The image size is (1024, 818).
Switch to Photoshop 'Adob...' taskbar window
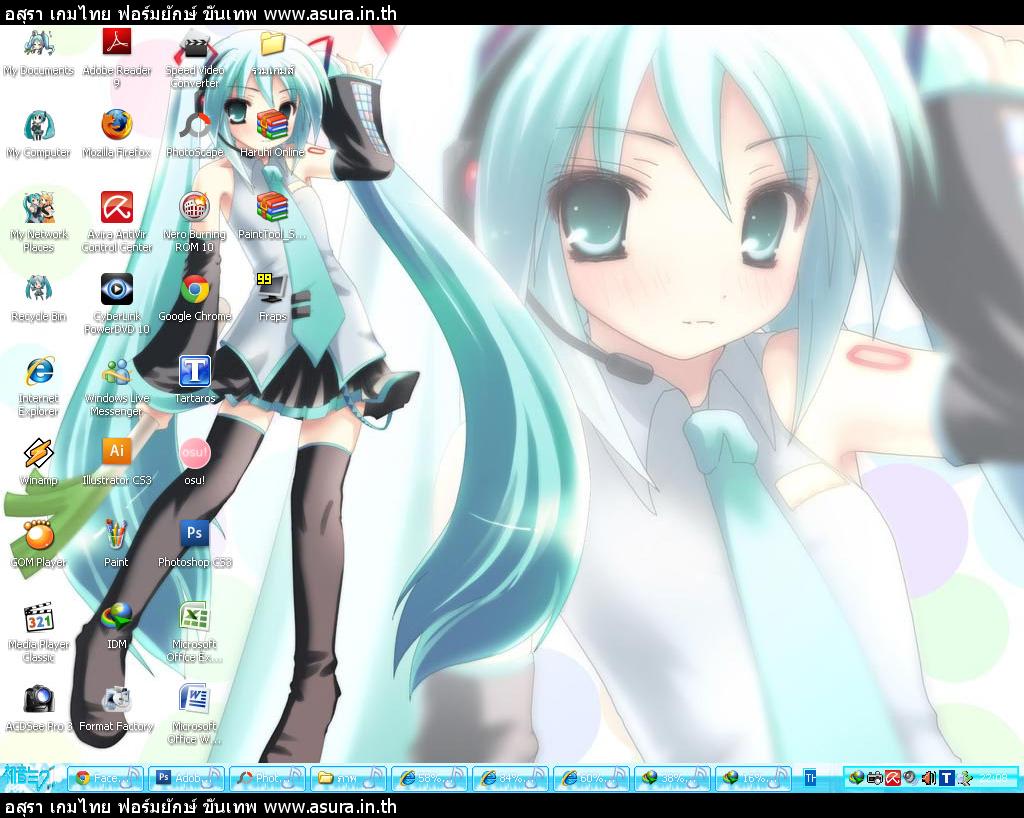[x=187, y=778]
